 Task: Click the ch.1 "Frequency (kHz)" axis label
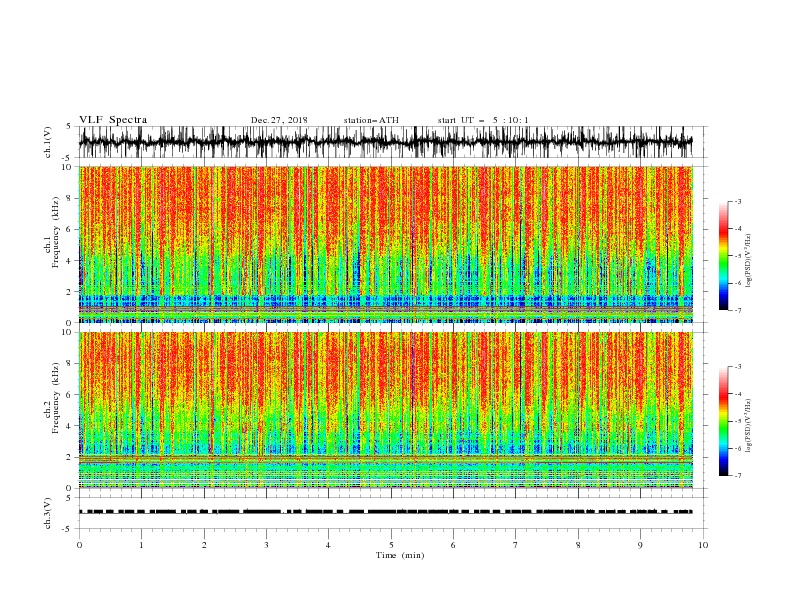click(x=56, y=233)
